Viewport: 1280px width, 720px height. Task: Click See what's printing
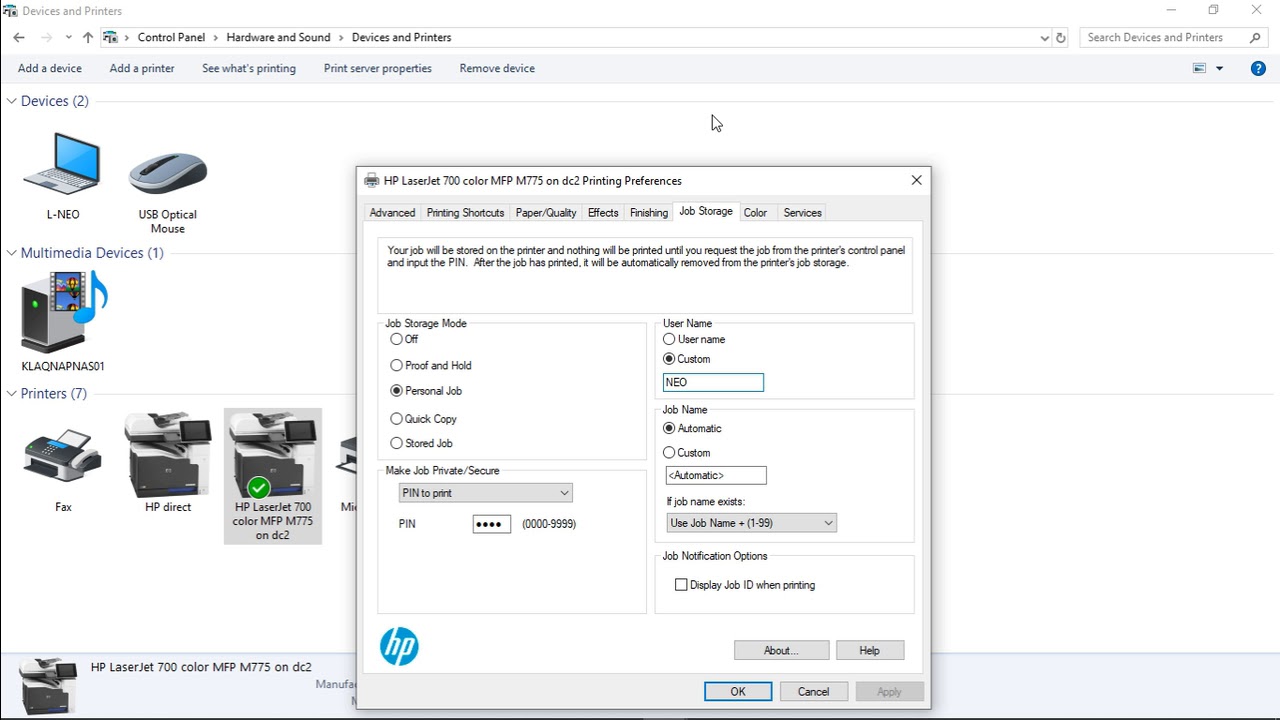(249, 68)
